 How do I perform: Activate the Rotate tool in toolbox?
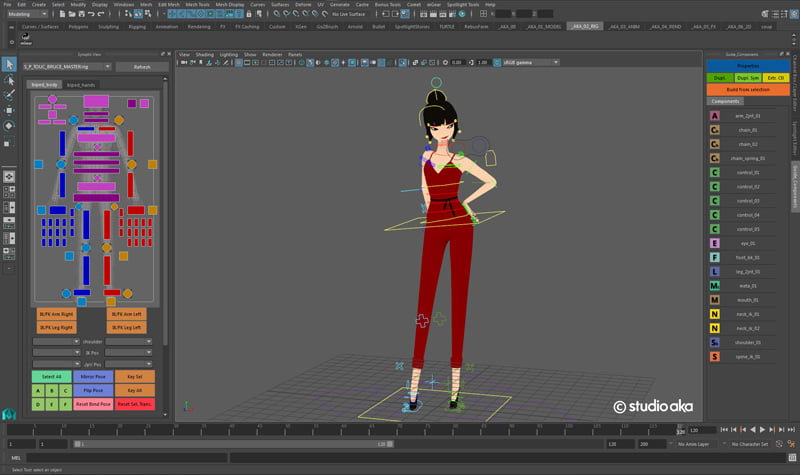9,126
